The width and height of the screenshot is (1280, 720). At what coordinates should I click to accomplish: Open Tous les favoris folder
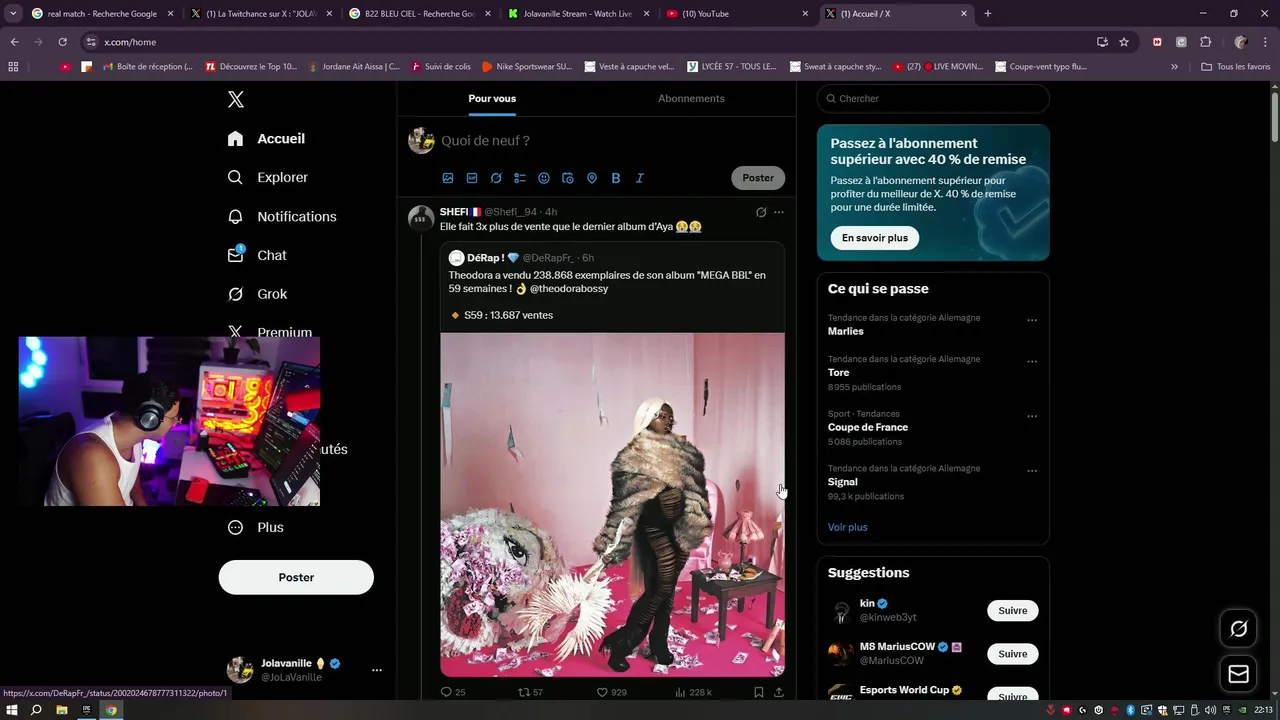click(1235, 67)
